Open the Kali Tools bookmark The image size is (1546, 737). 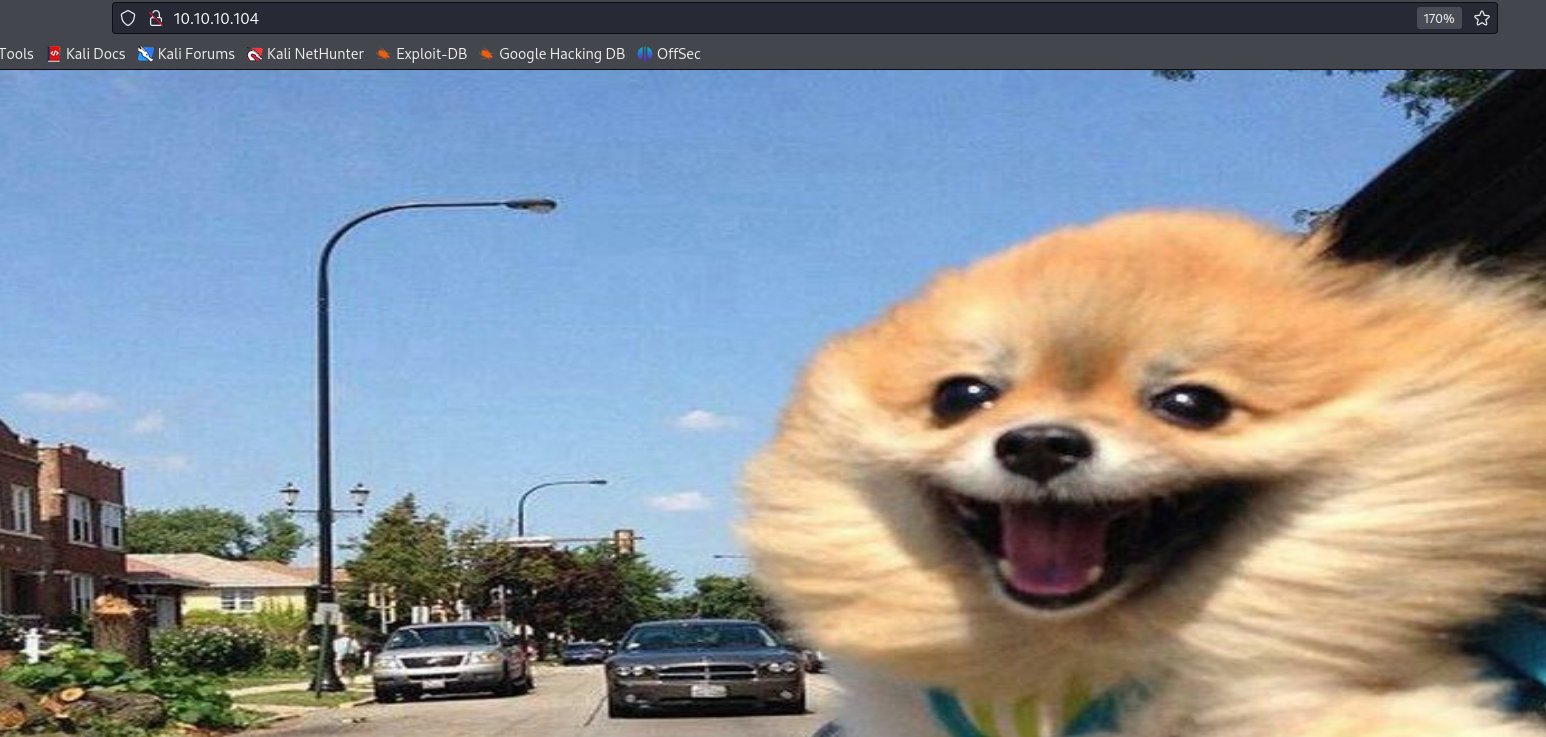tap(16, 54)
